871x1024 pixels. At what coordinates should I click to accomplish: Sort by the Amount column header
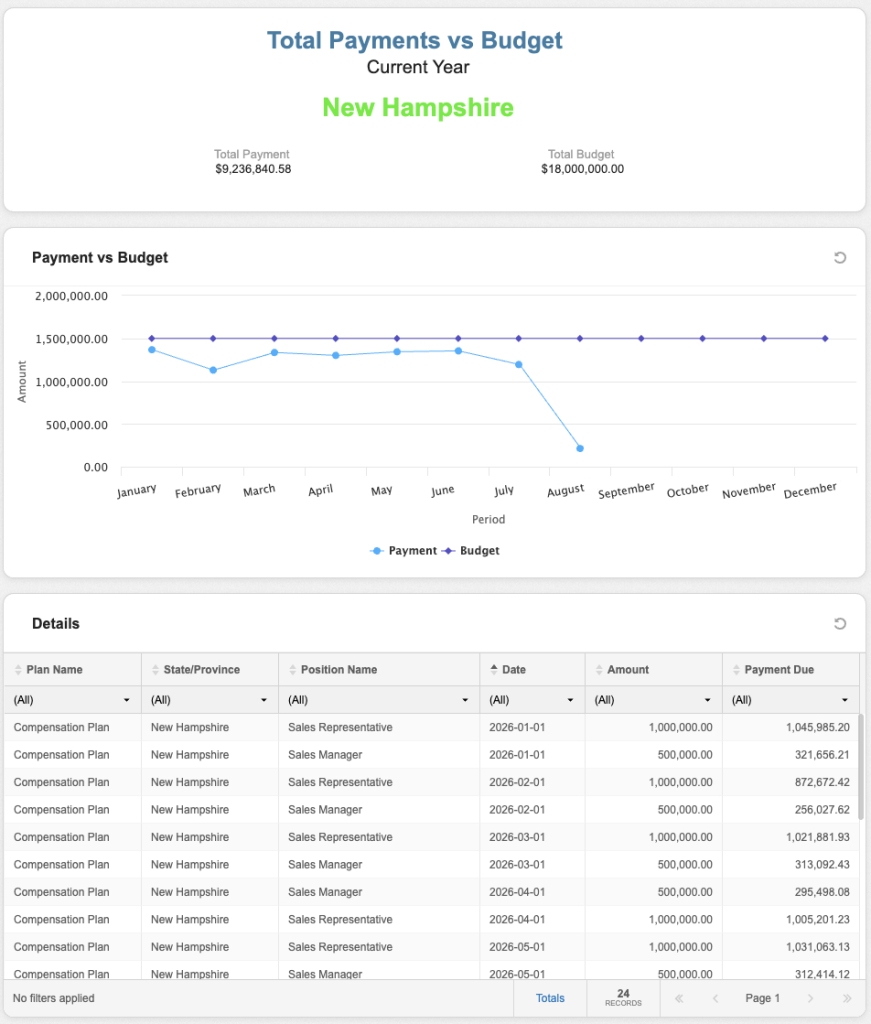coord(628,670)
